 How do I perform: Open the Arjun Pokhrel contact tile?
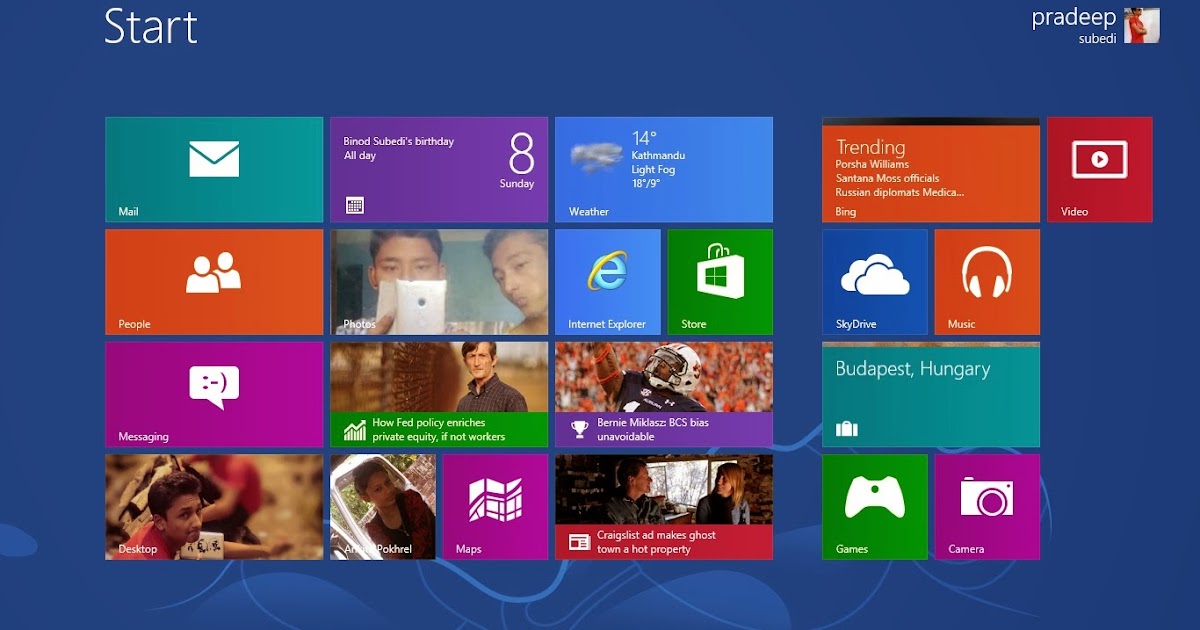point(383,507)
